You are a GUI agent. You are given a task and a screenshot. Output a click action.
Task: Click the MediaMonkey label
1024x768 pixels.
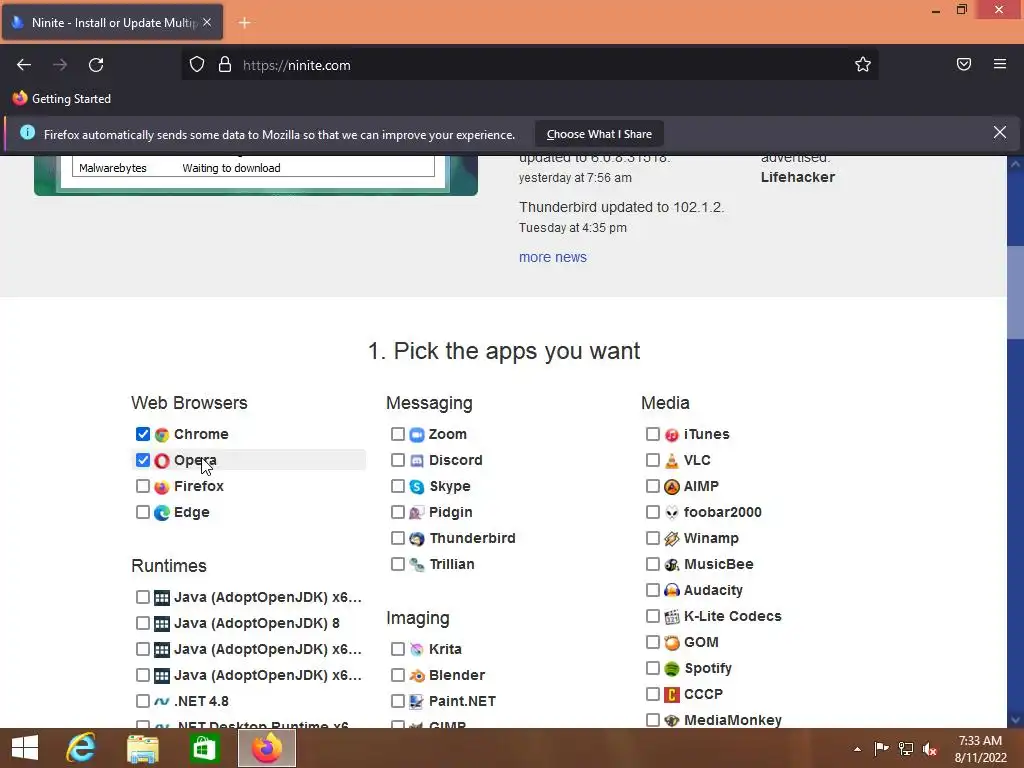point(733,720)
